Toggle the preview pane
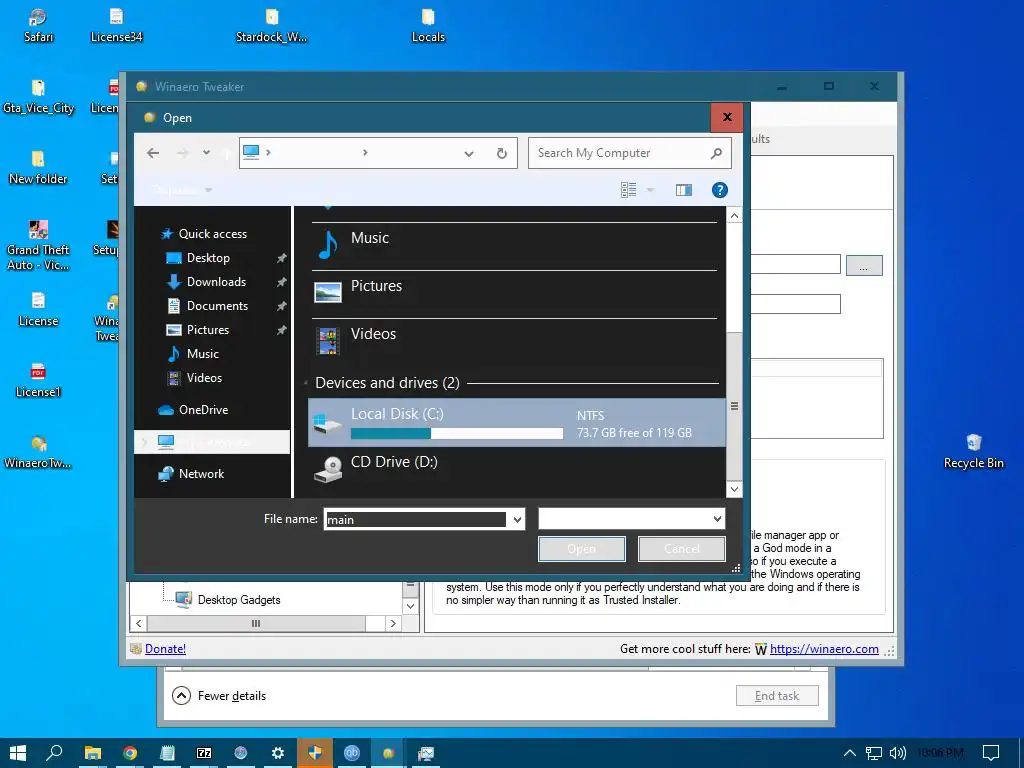The width and height of the screenshot is (1024, 768). point(684,190)
